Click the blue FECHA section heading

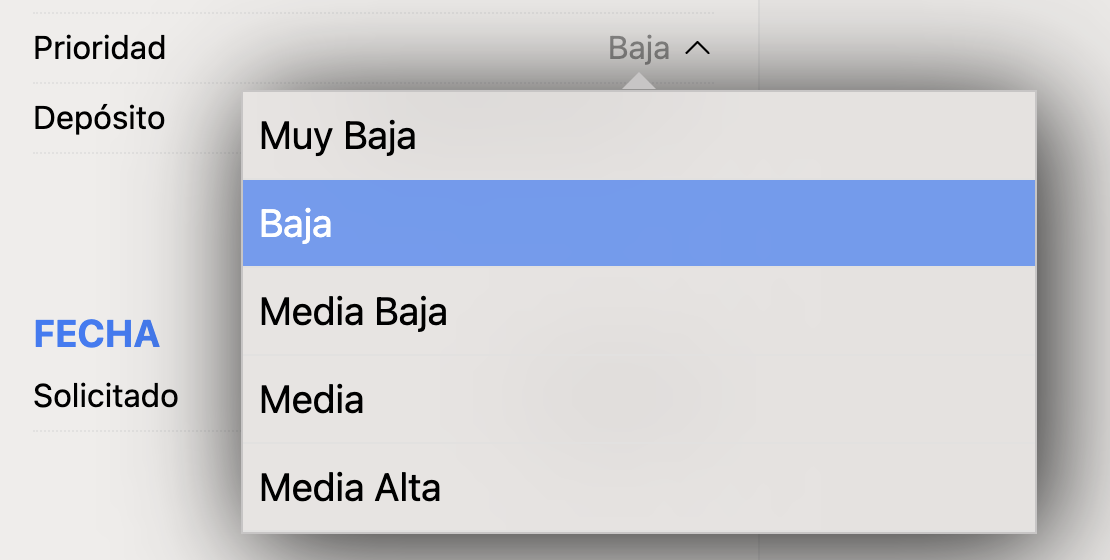[x=97, y=335]
